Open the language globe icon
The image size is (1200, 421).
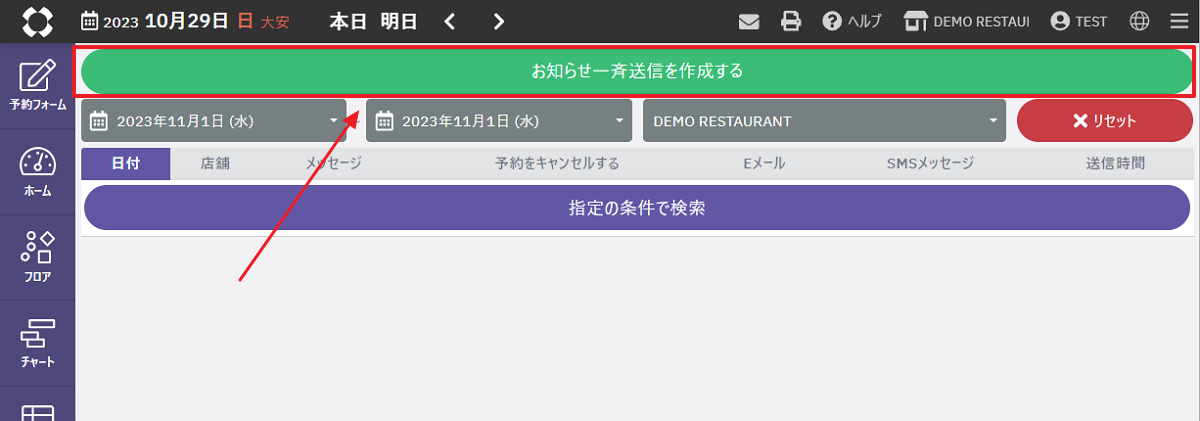coord(1139,21)
